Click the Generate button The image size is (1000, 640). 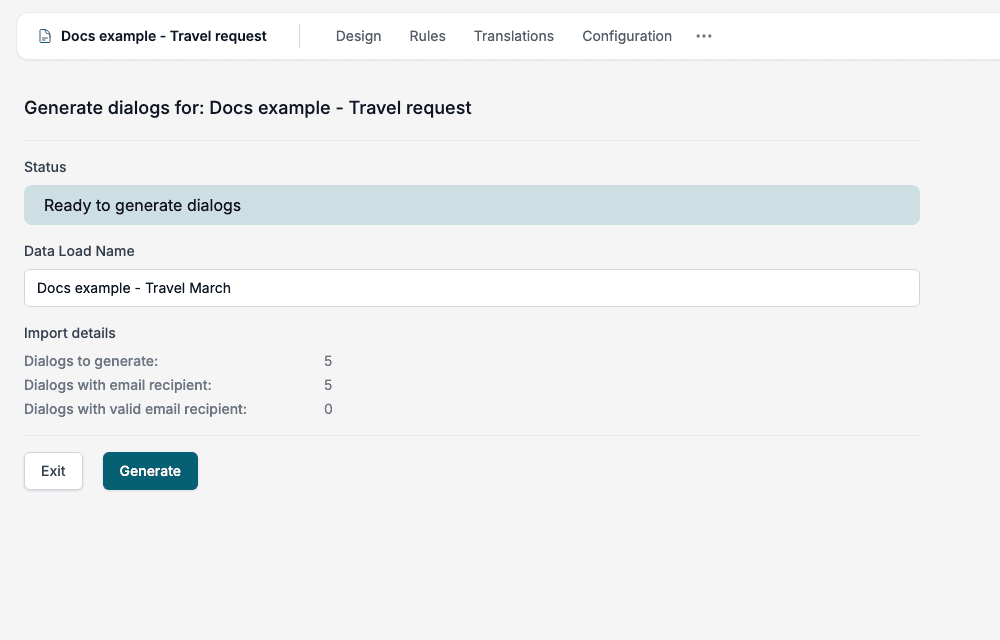tap(151, 471)
